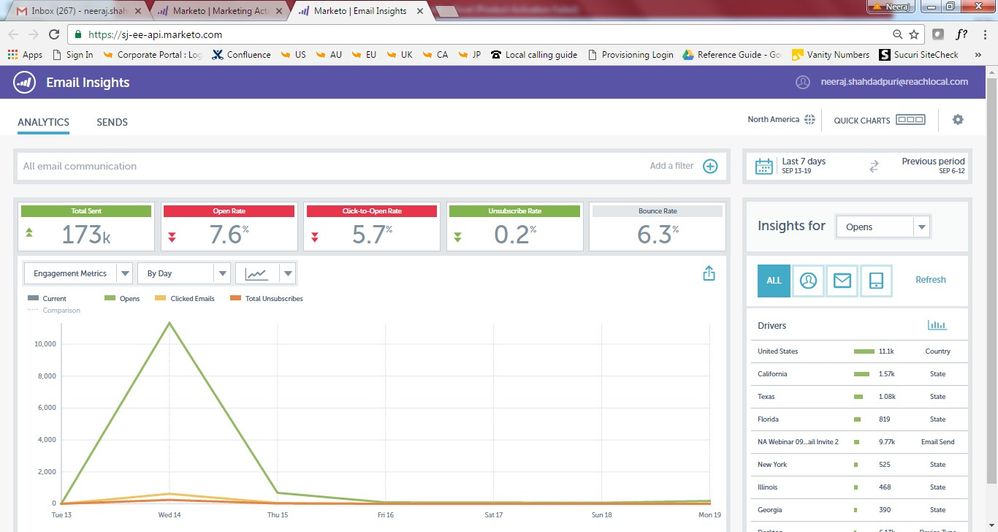
Task: Filter insights by audience person icon
Action: pos(808,281)
